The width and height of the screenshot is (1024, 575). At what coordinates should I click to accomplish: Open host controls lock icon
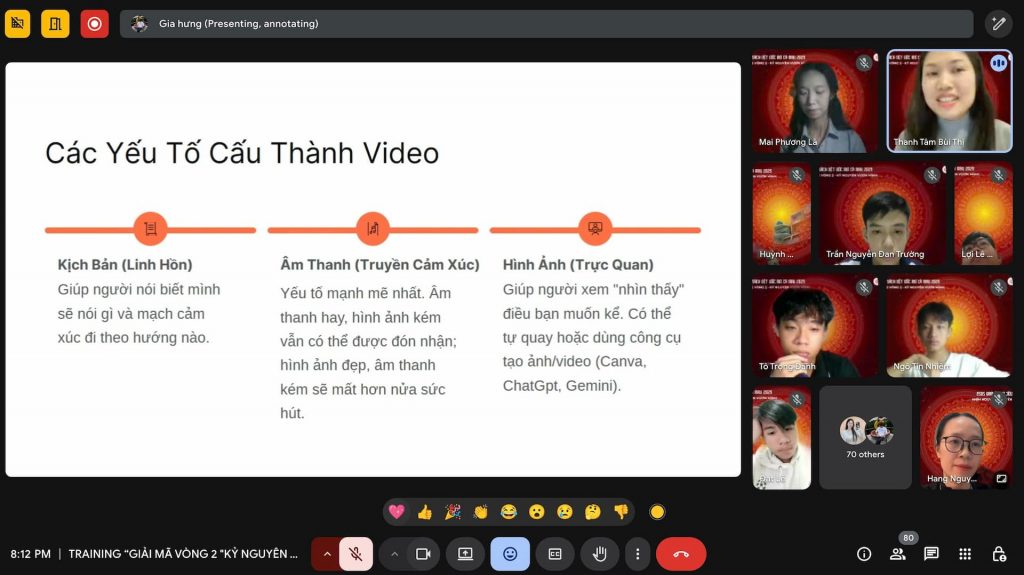[998, 554]
